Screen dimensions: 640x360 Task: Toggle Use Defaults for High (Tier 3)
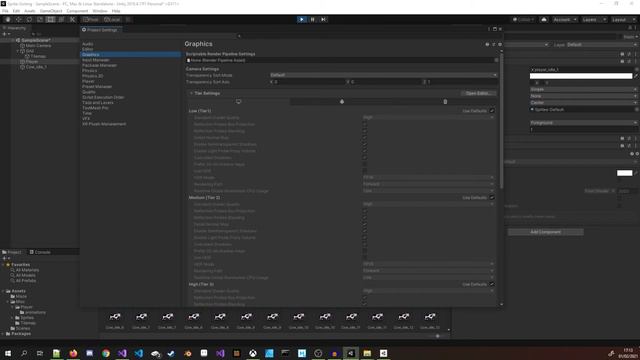tap(492, 284)
